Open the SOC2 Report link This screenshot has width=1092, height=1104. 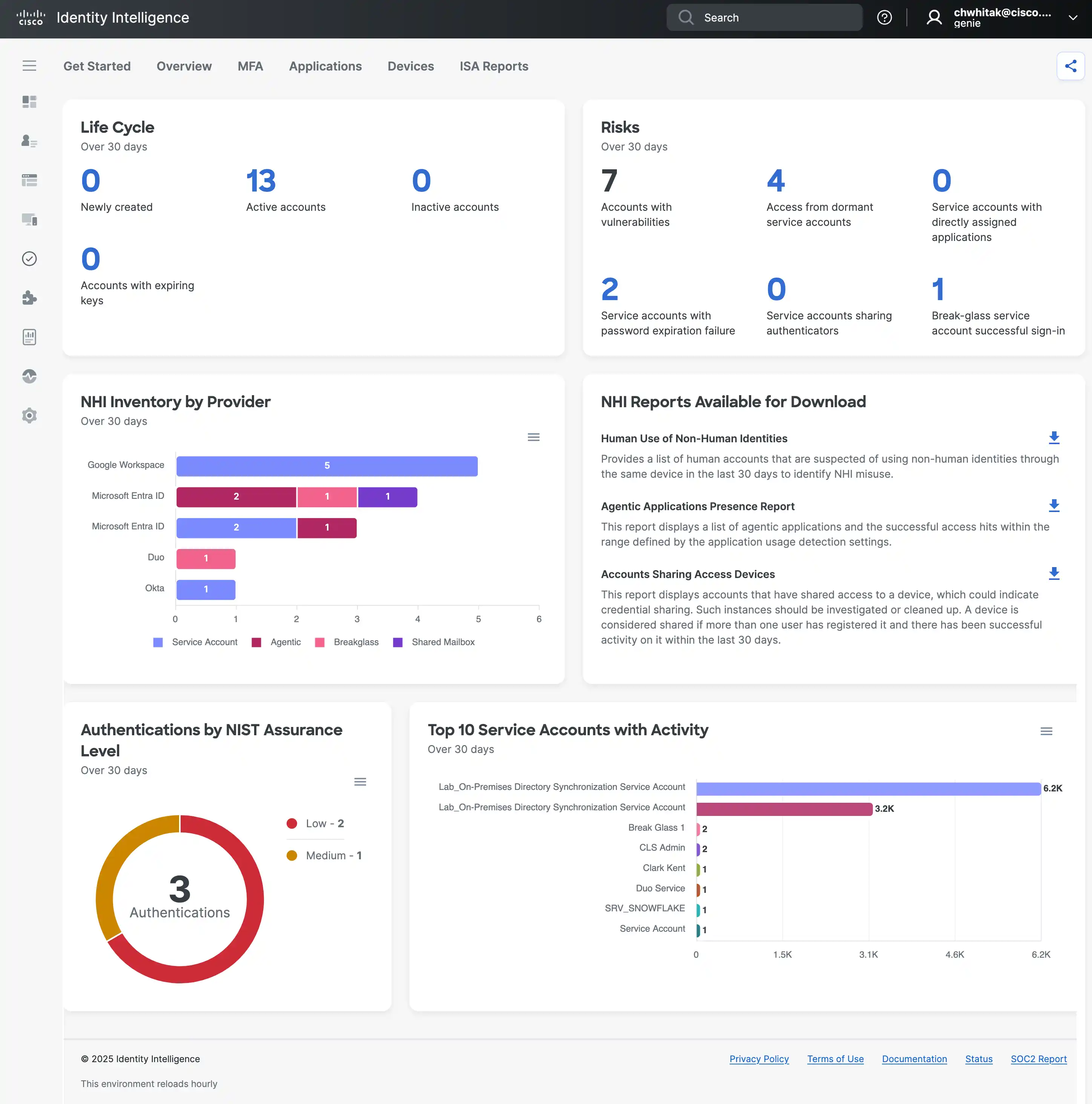coord(1038,1059)
